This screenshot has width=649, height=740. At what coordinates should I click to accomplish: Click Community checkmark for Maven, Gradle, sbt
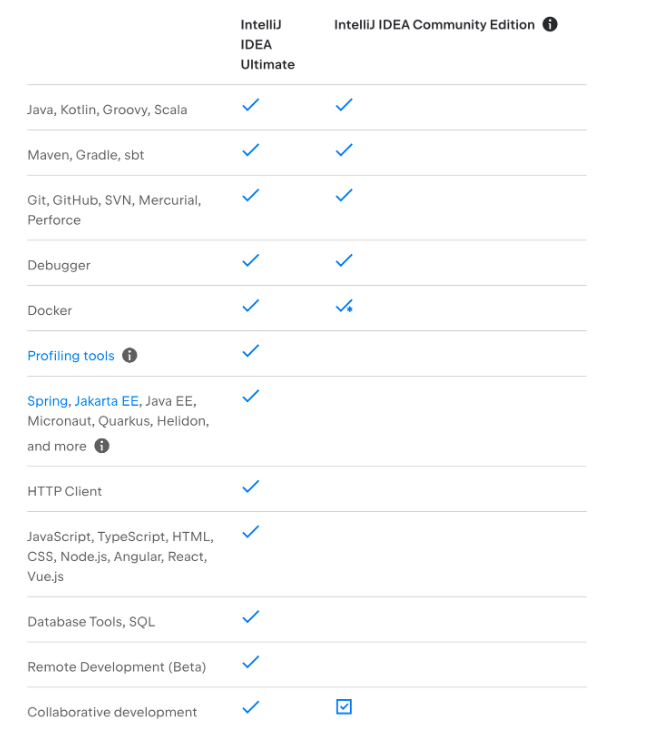tap(344, 150)
